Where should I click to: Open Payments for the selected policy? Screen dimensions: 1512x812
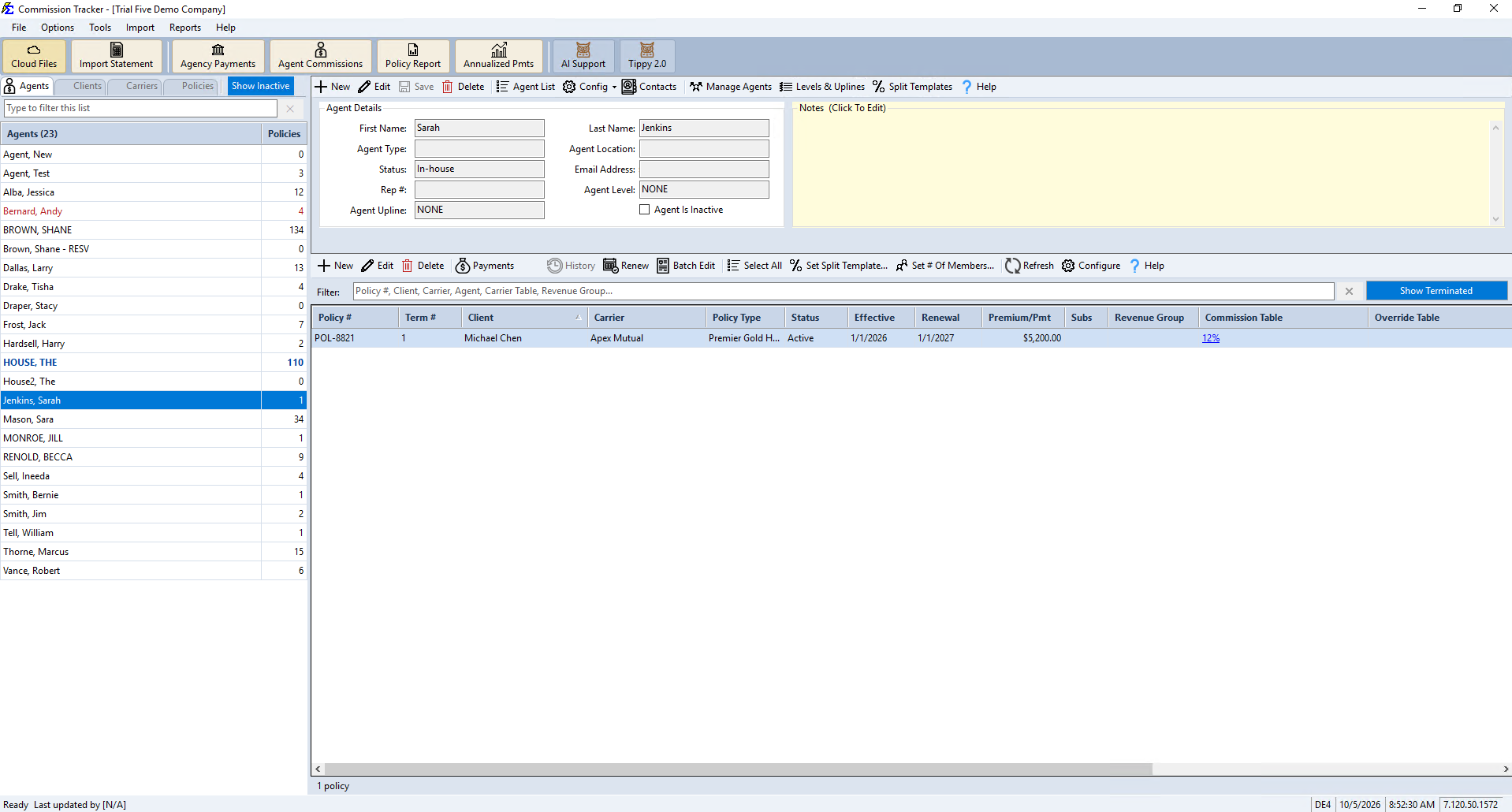click(485, 266)
